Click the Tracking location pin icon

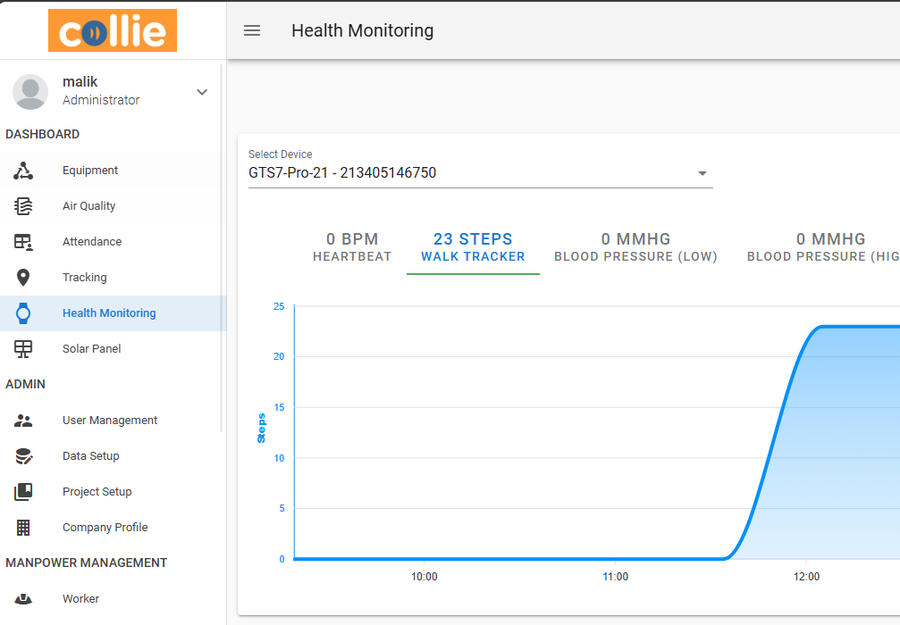click(x=23, y=278)
